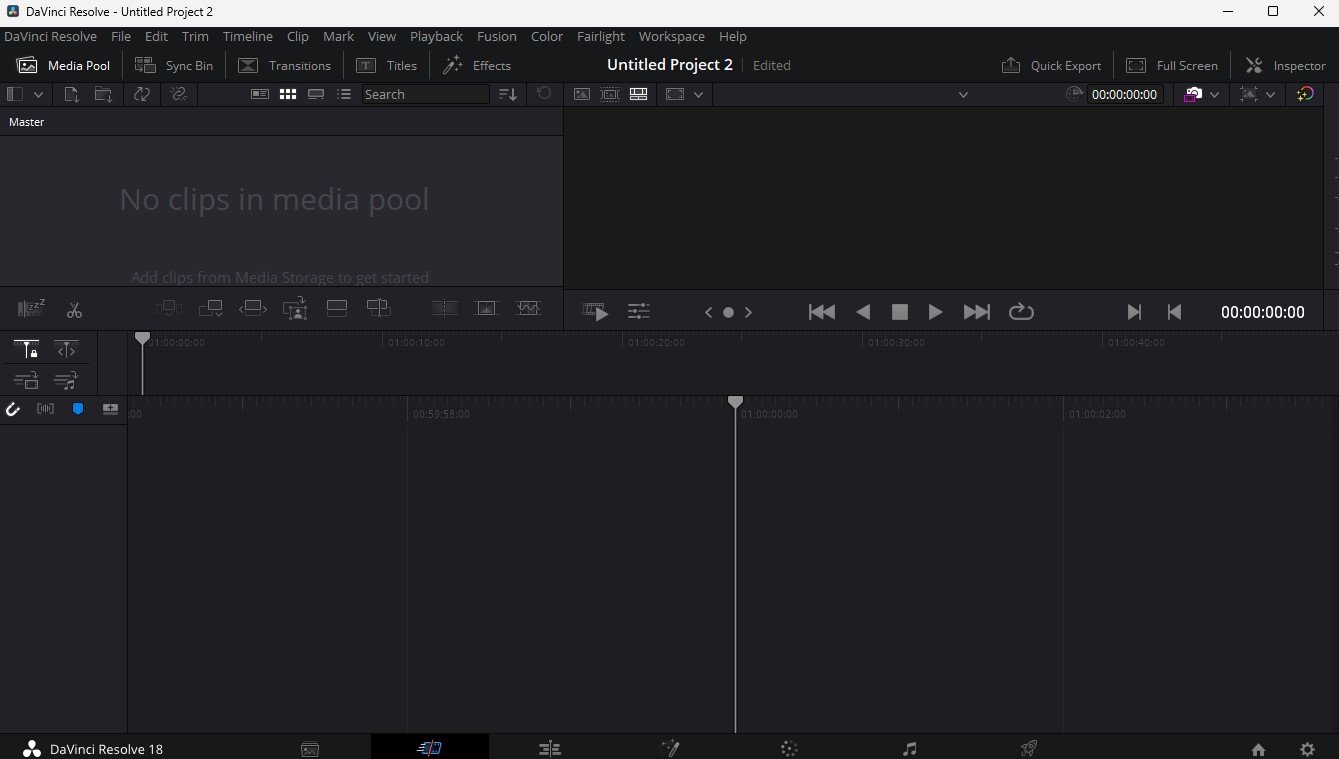Image resolution: width=1339 pixels, height=759 pixels.
Task: Enter Full Screen mode
Action: click(x=1171, y=65)
